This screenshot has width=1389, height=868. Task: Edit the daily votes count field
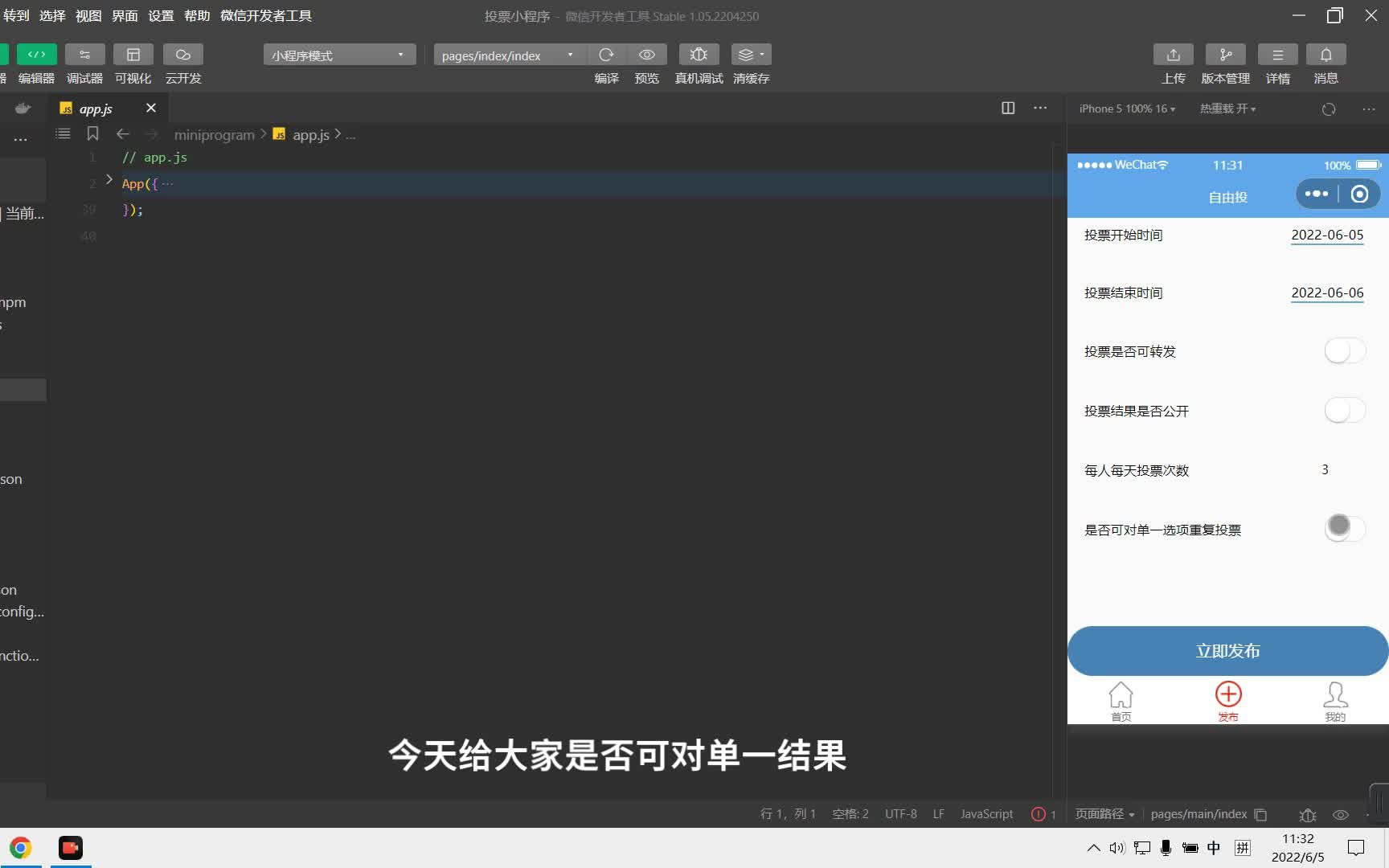click(x=1325, y=469)
